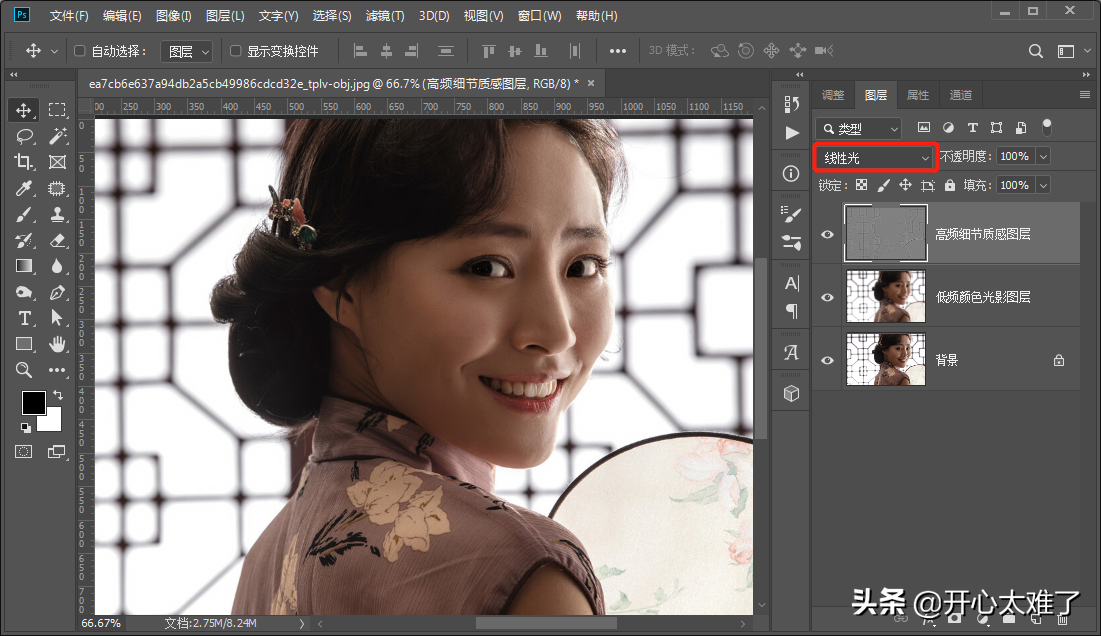Open the 类型 layer filter dropdown
The image size is (1101, 636).
[859, 128]
